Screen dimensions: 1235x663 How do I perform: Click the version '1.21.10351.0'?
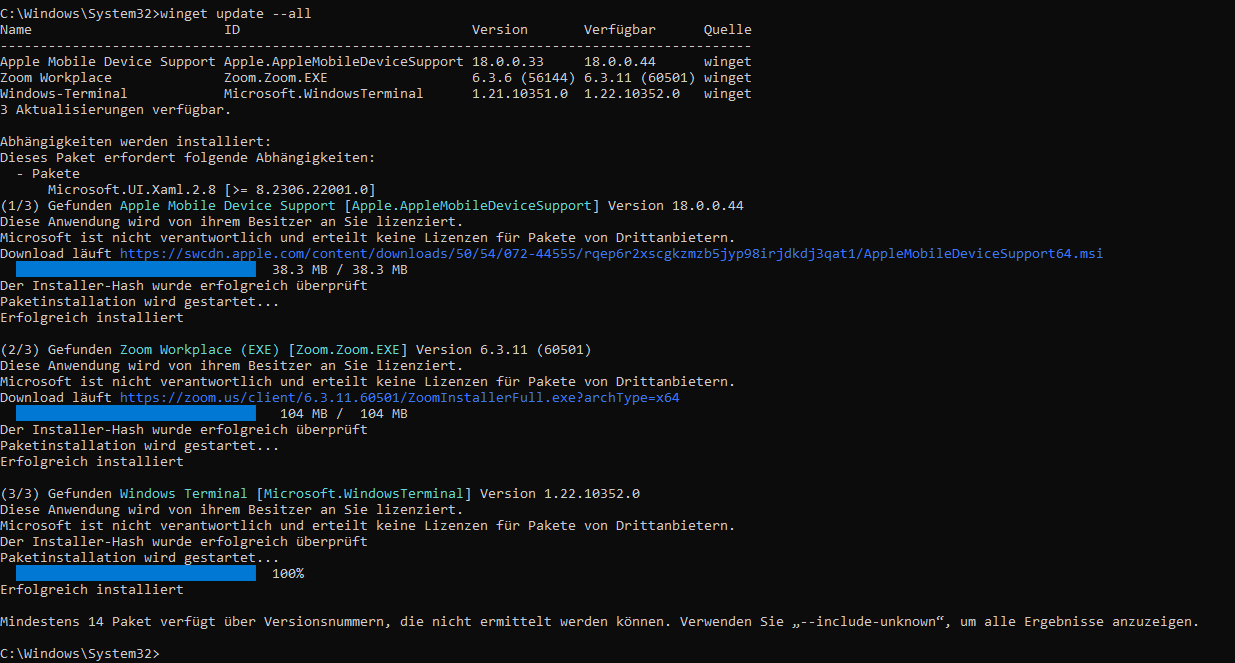pyautogui.click(x=520, y=94)
